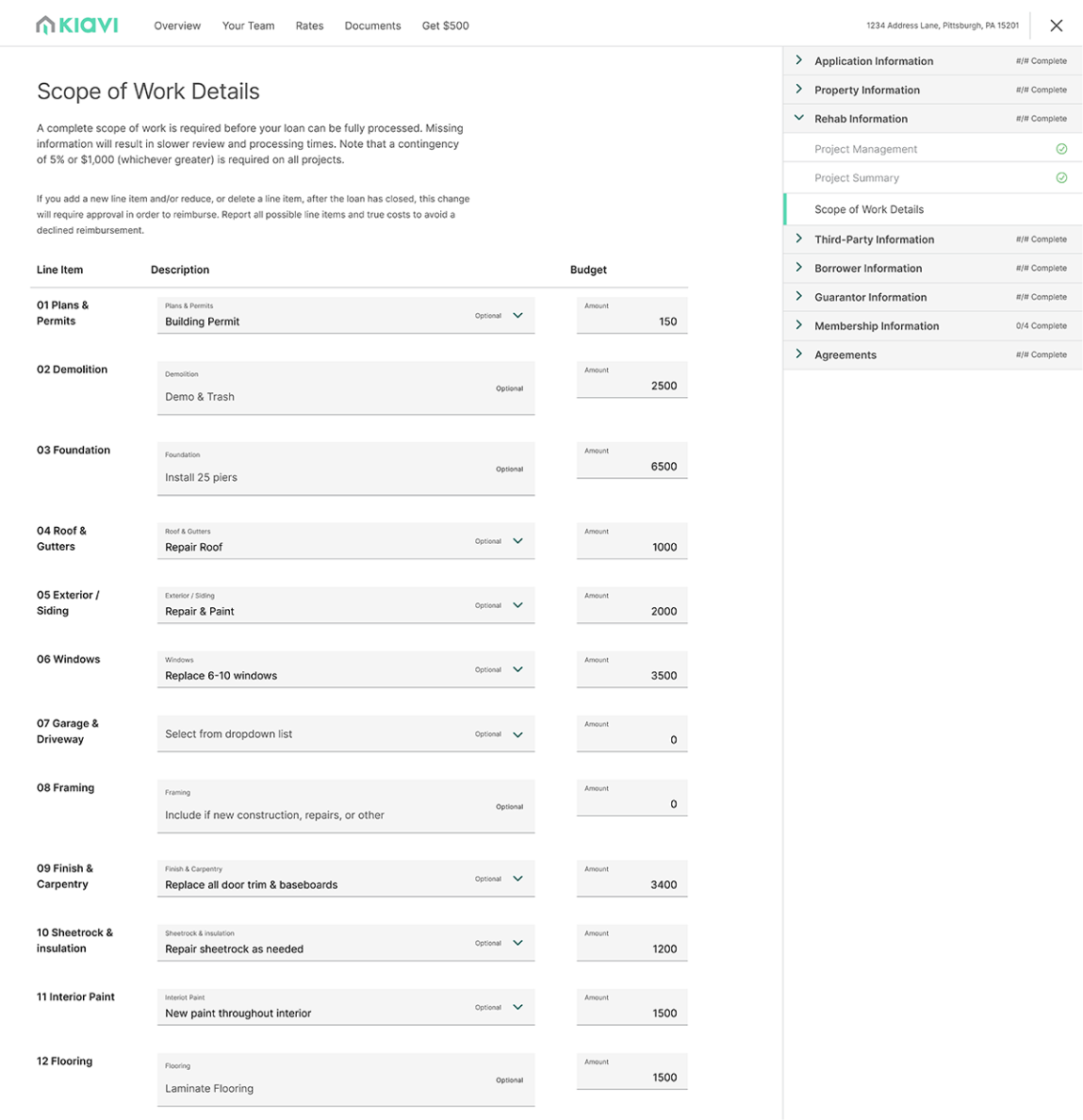Screen dimensions: 1083x1120
Task: Open Project Summary sub-item
Action: coord(932,178)
